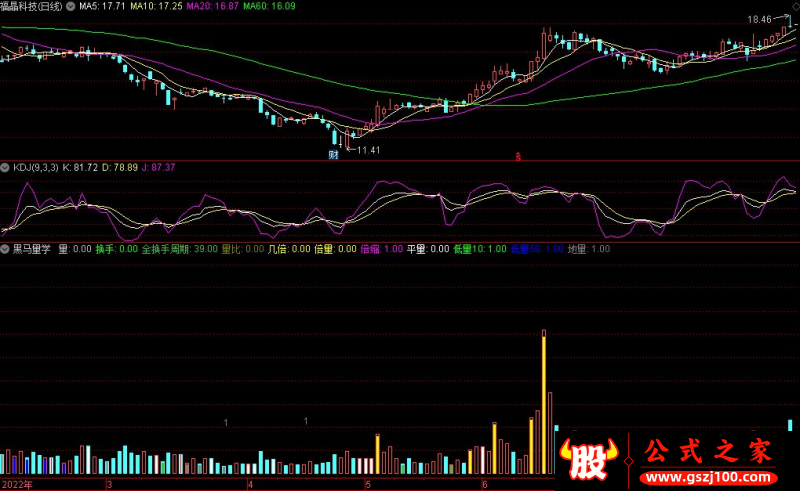Open the 黑马量学 indicator dropdown arrow
The height and width of the screenshot is (491, 800).
pyautogui.click(x=5, y=249)
